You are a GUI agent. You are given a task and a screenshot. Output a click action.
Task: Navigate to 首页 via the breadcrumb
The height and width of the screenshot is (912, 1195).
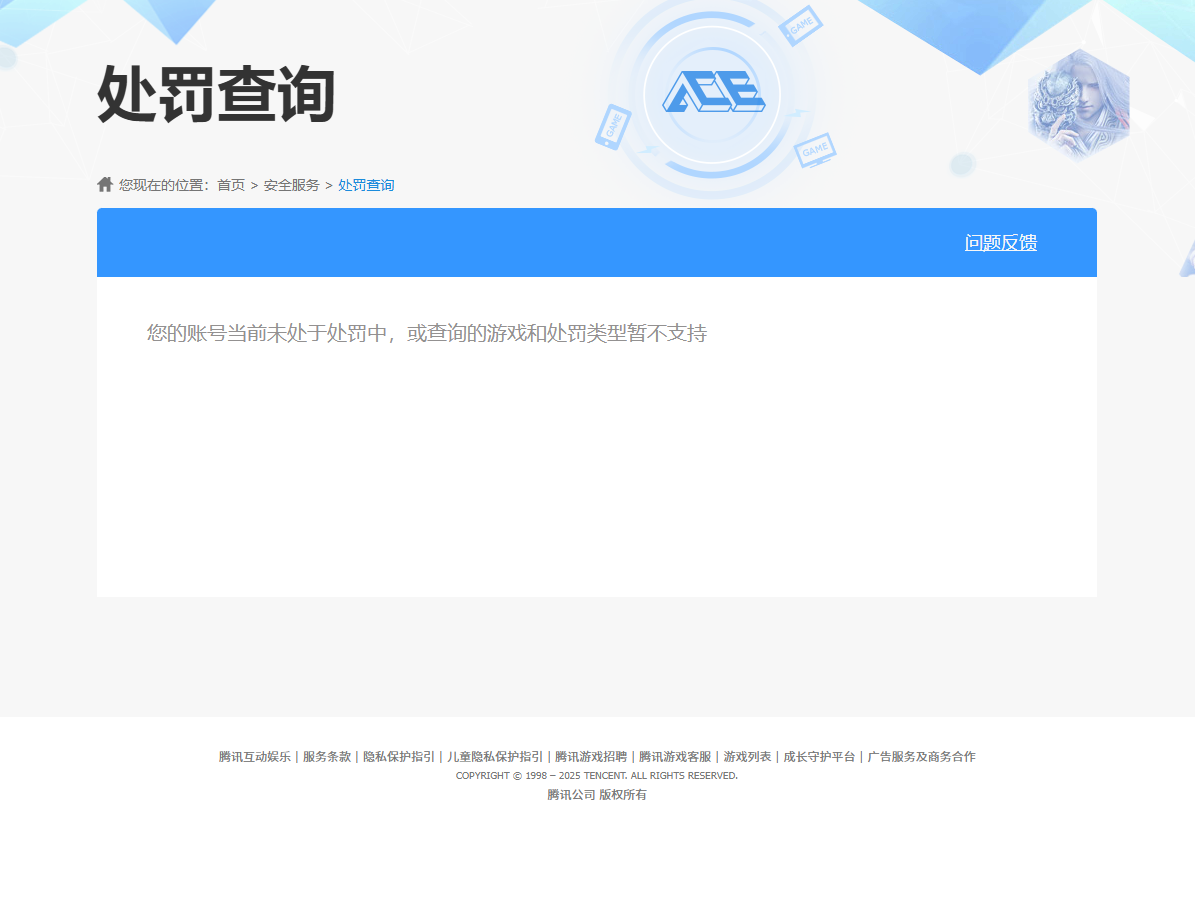click(232, 184)
